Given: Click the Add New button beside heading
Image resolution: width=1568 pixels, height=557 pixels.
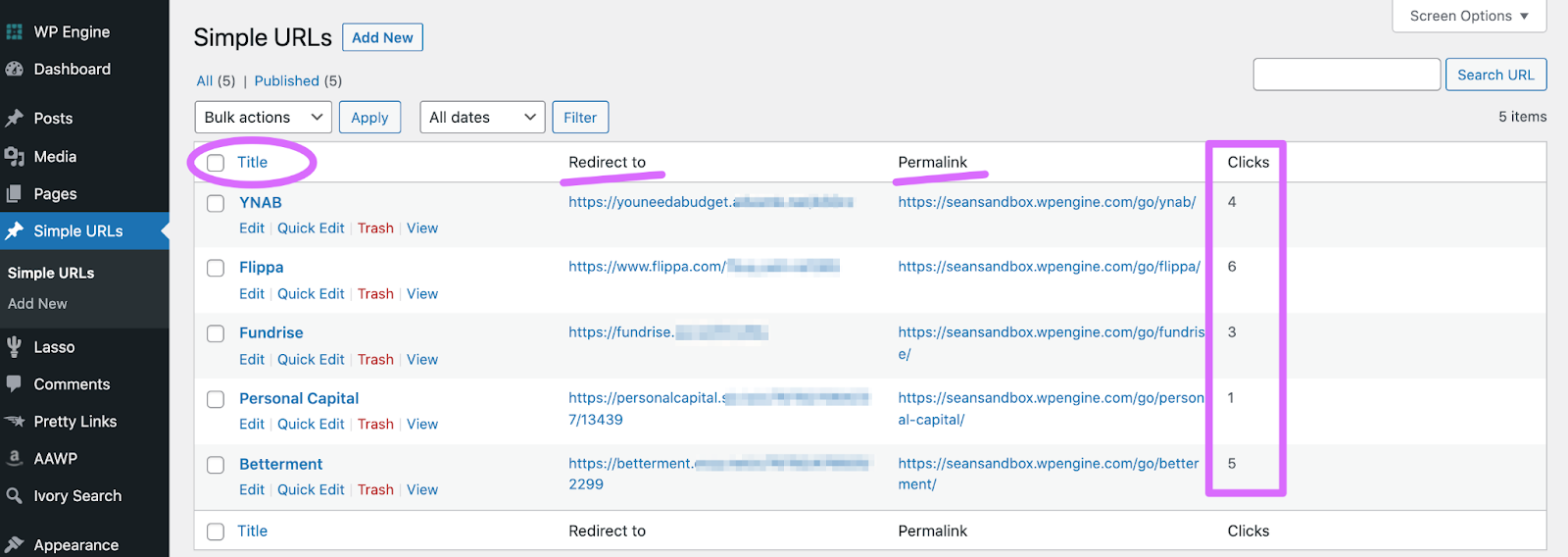Looking at the screenshot, I should point(382,37).
